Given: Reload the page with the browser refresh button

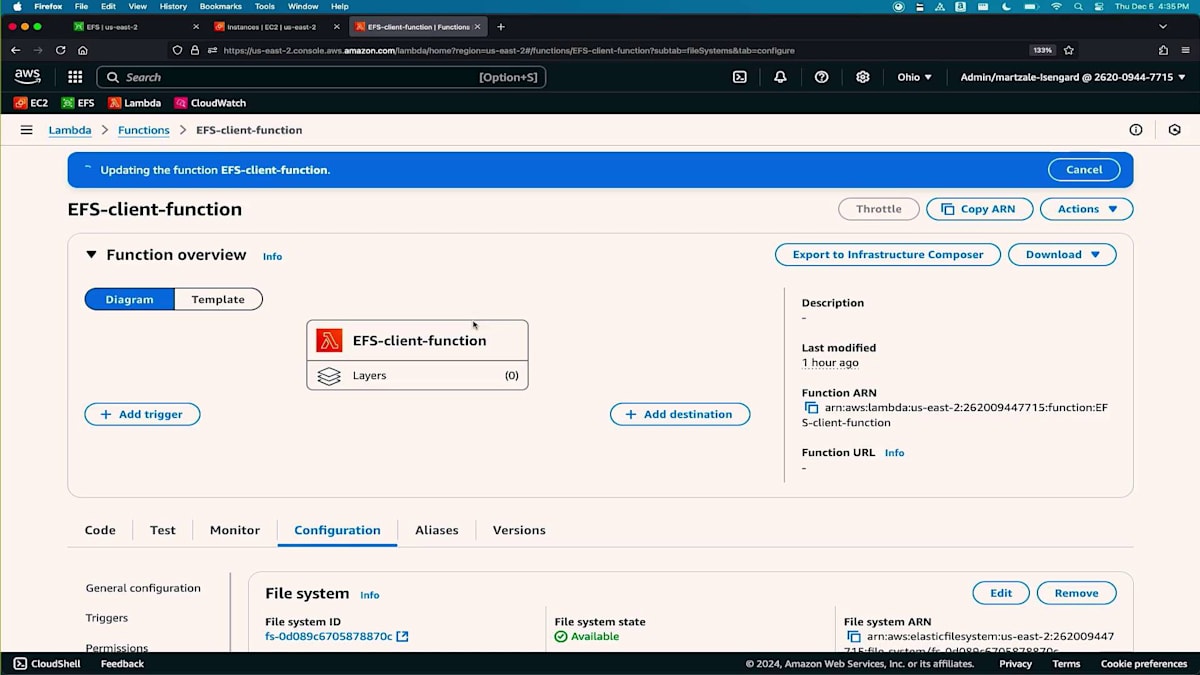Looking at the screenshot, I should click(x=61, y=50).
